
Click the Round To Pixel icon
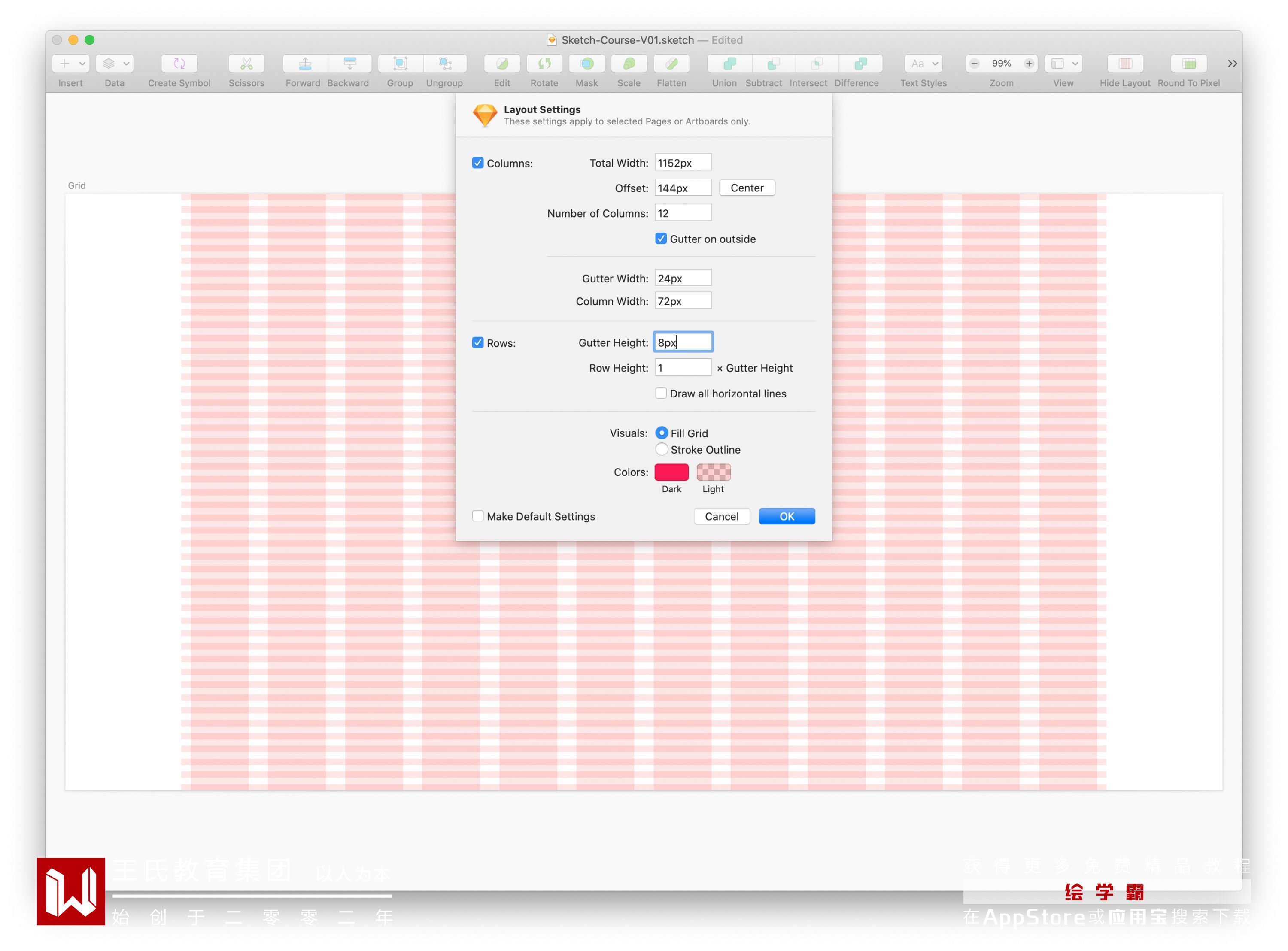point(1188,64)
